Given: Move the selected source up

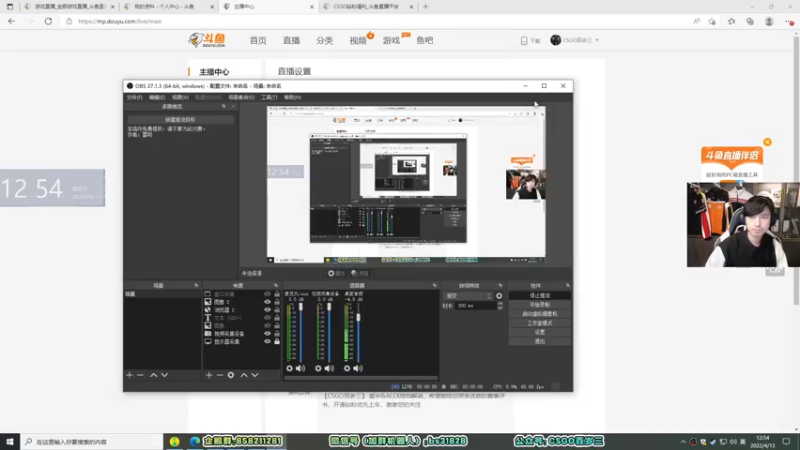Looking at the screenshot, I should [244, 375].
